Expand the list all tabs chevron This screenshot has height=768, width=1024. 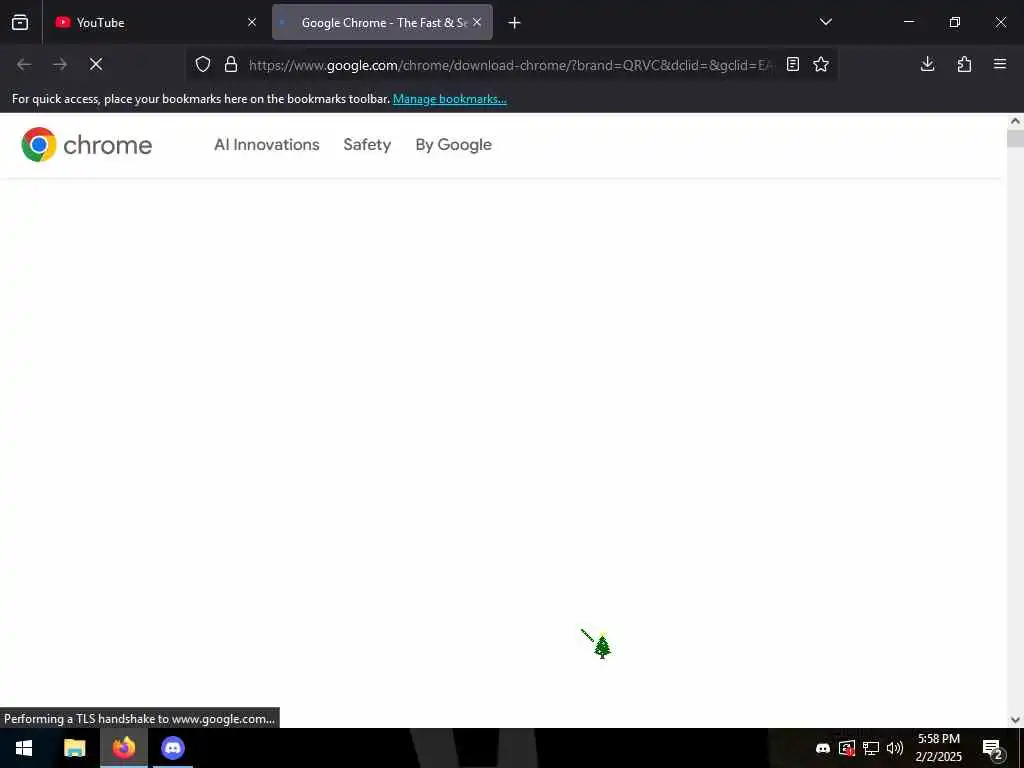click(x=825, y=22)
